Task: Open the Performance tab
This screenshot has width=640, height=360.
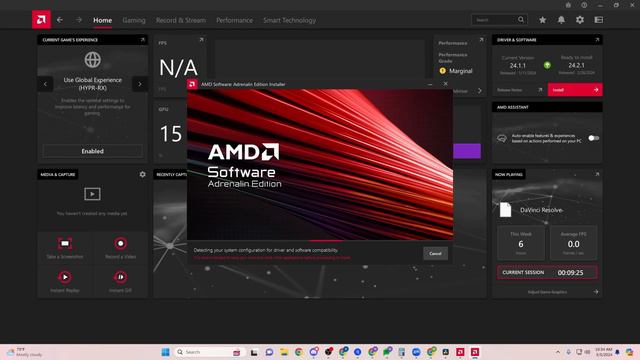Action: point(234,20)
